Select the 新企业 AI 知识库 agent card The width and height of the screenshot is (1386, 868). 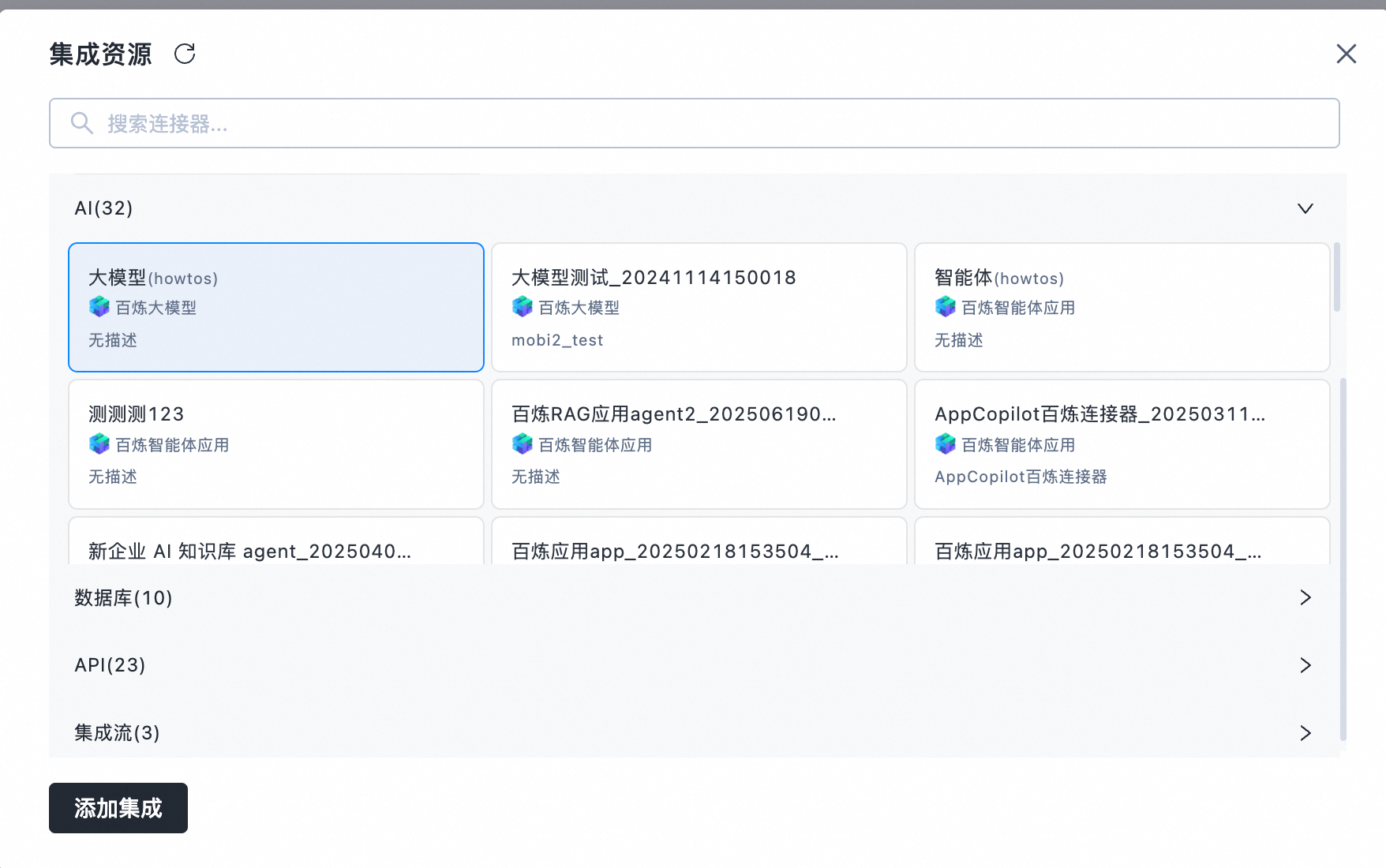[276, 541]
